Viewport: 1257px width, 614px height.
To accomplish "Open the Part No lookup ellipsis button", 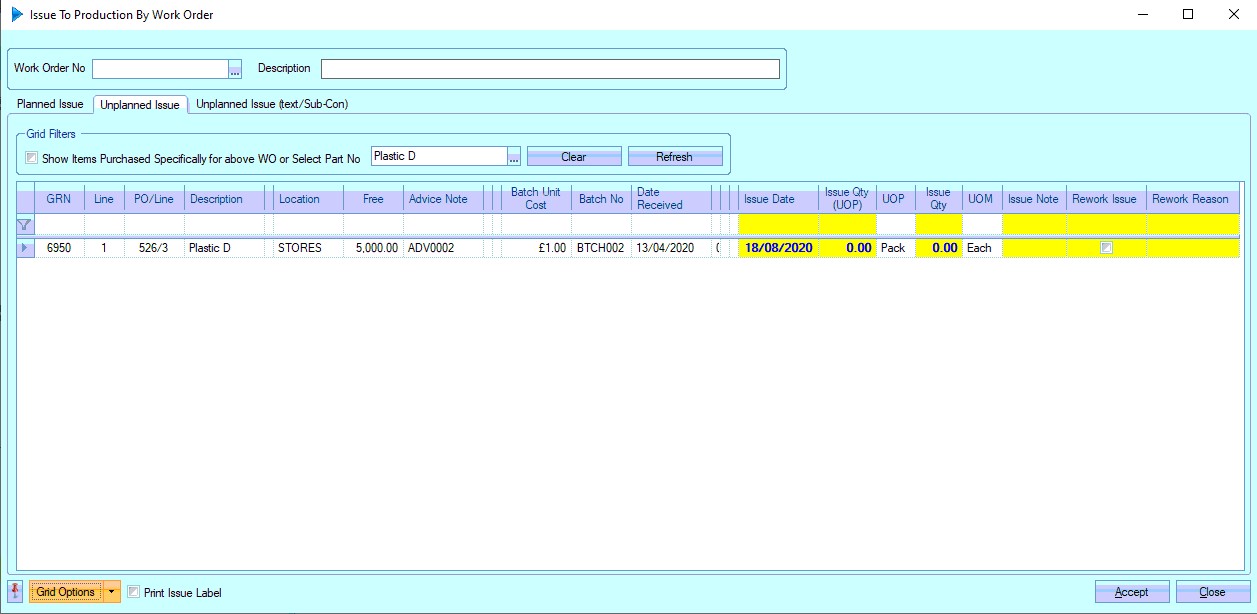I will pos(514,157).
